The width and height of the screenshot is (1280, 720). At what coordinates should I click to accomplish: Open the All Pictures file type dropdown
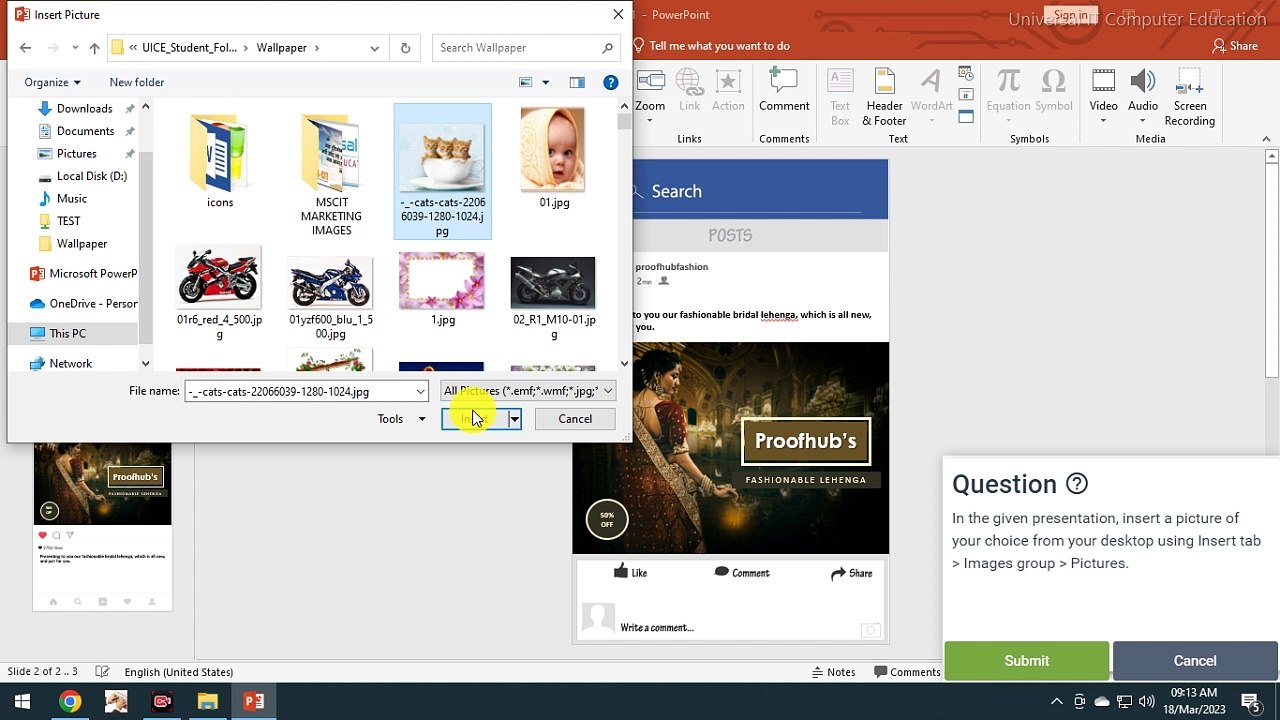(x=528, y=391)
